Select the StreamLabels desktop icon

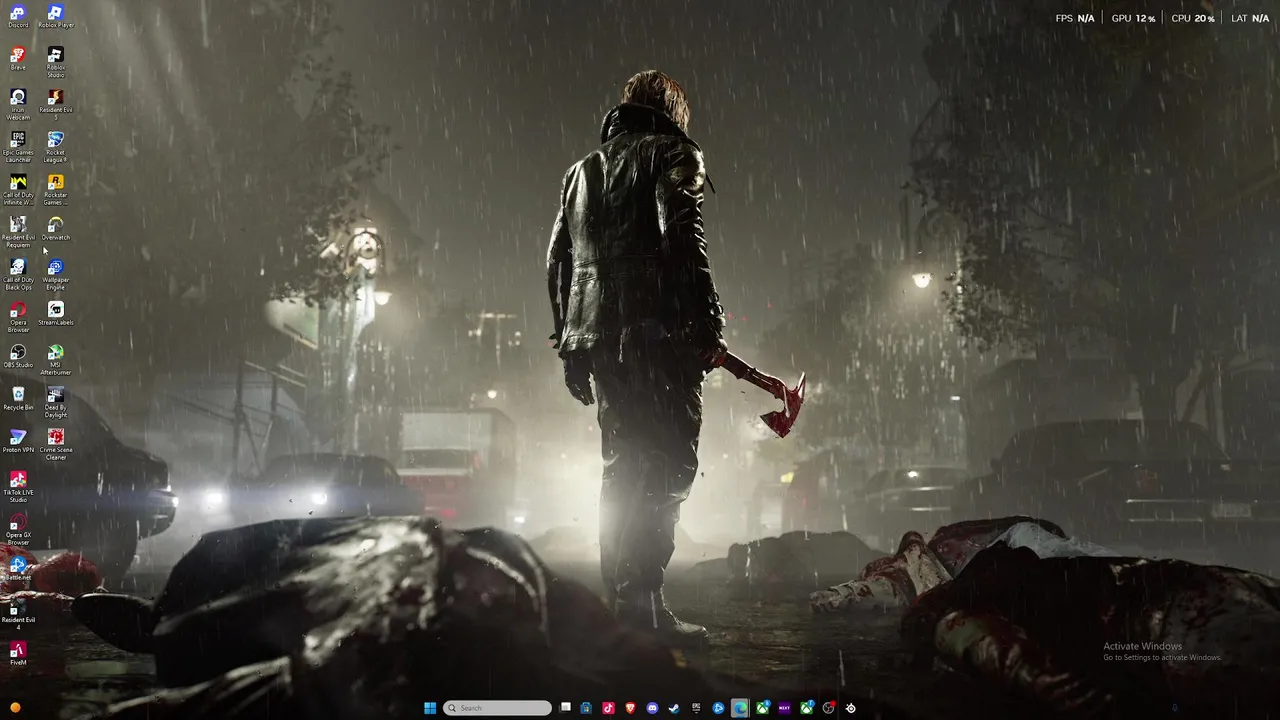(x=56, y=314)
